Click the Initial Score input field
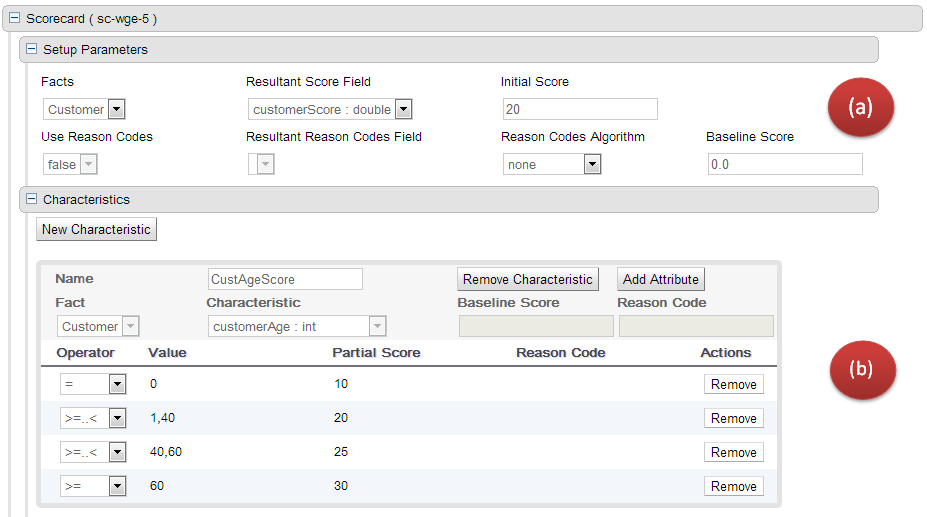Image resolution: width=927 pixels, height=517 pixels. click(580, 110)
